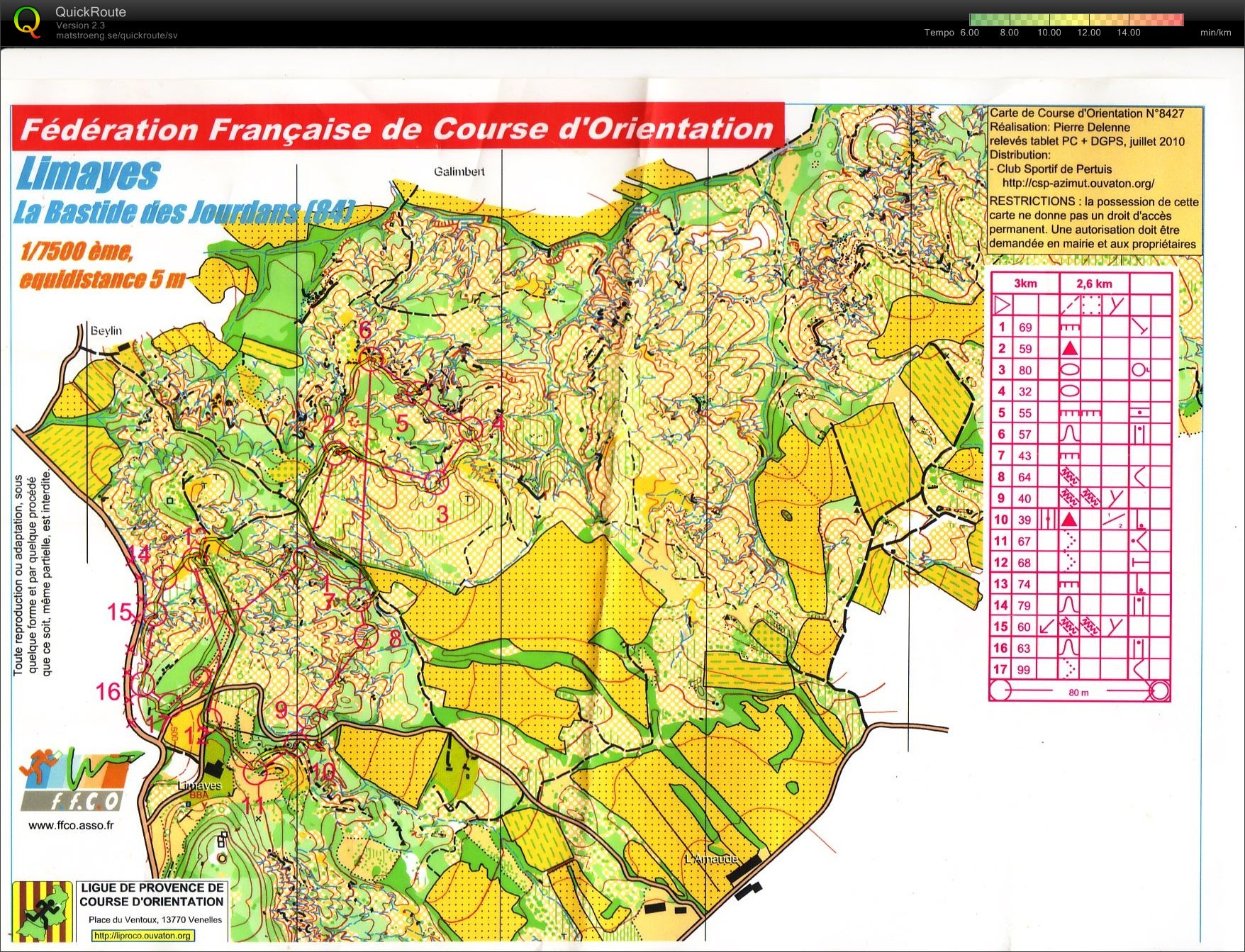Viewport: 1245px width, 952px height.
Task: Click the 'Carte de Course d'Orientation N°8427' line
Action: [1086, 113]
